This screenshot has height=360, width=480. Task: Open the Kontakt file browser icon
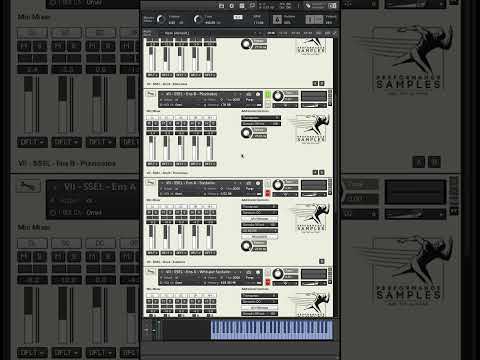click(221, 6)
